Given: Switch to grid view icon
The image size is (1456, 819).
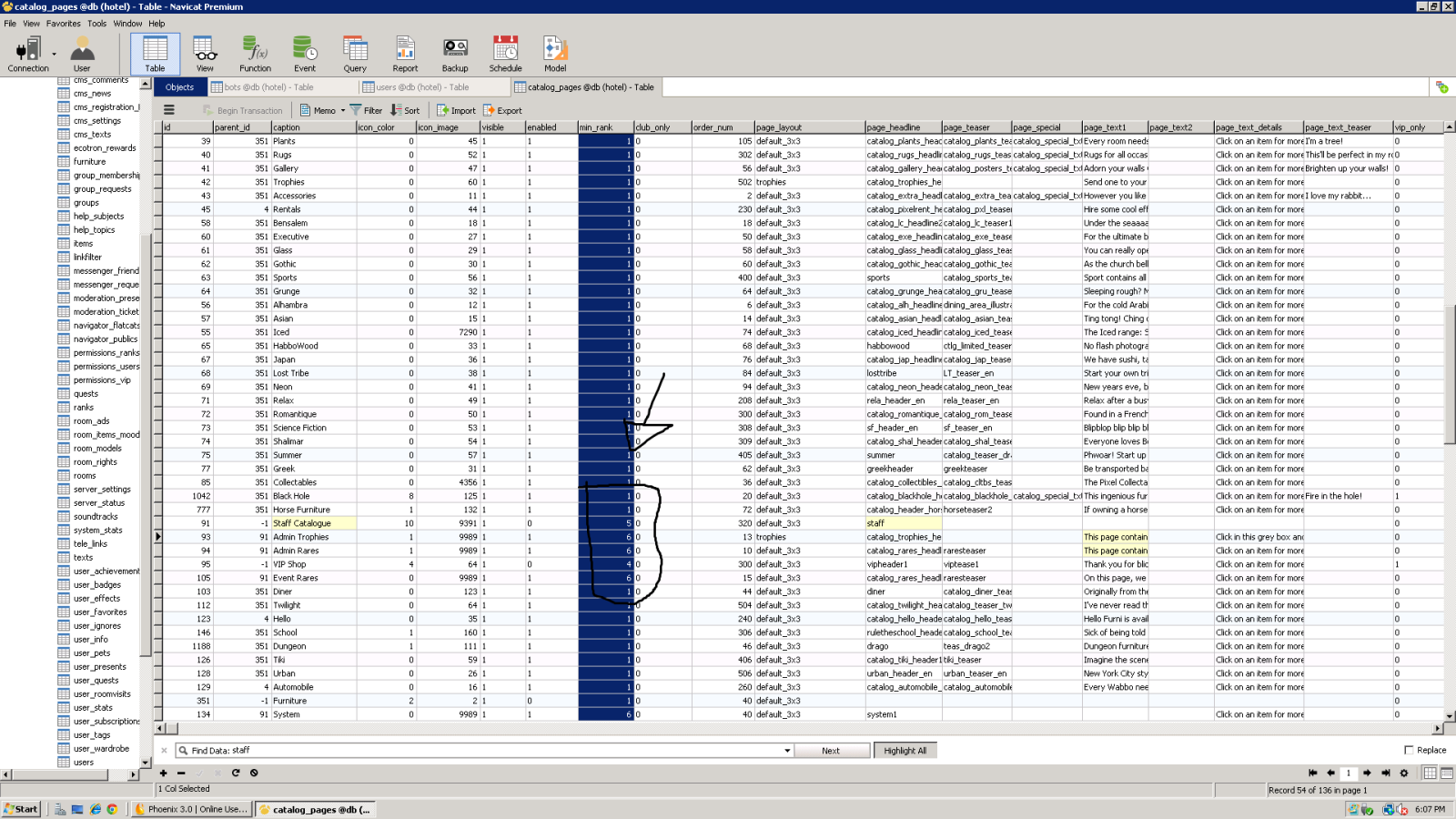Looking at the screenshot, I should tap(1431, 773).
